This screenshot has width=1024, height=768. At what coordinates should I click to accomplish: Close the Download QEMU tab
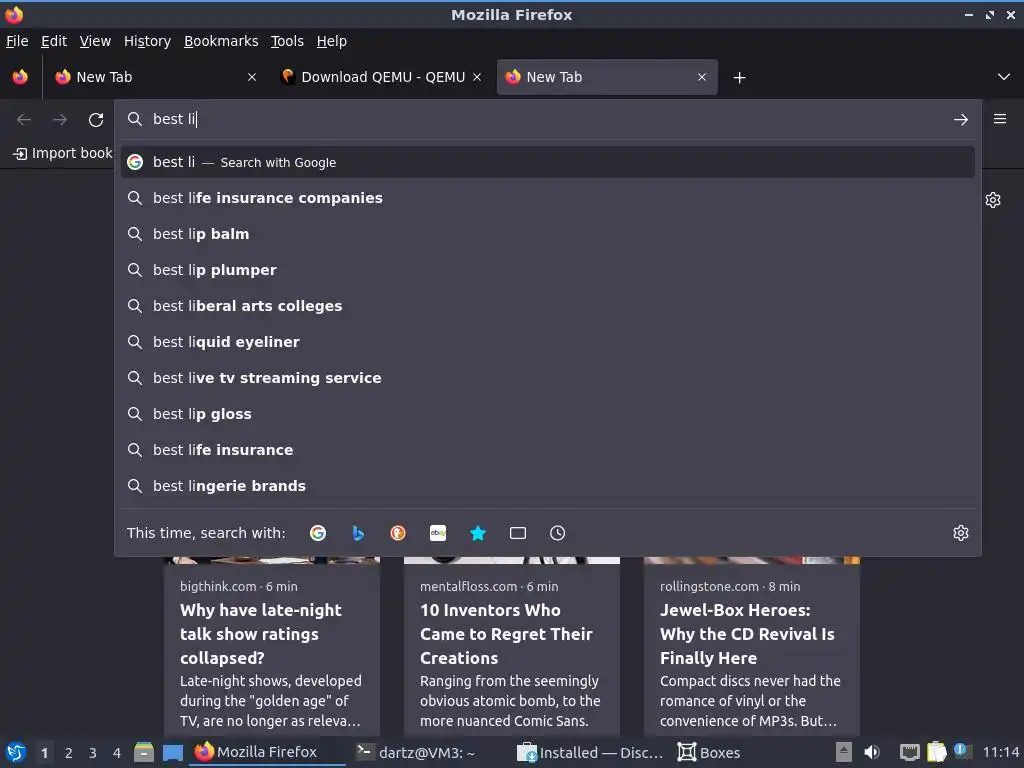[x=477, y=77]
